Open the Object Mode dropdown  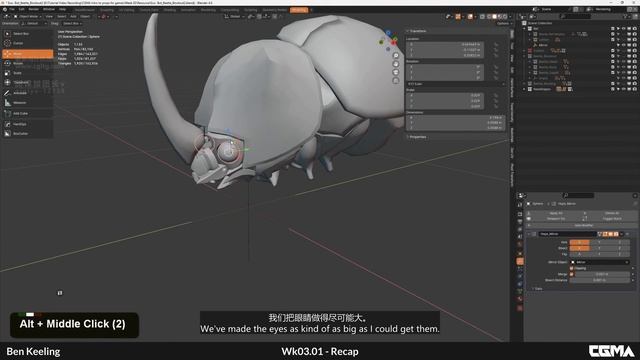(x=28, y=16)
